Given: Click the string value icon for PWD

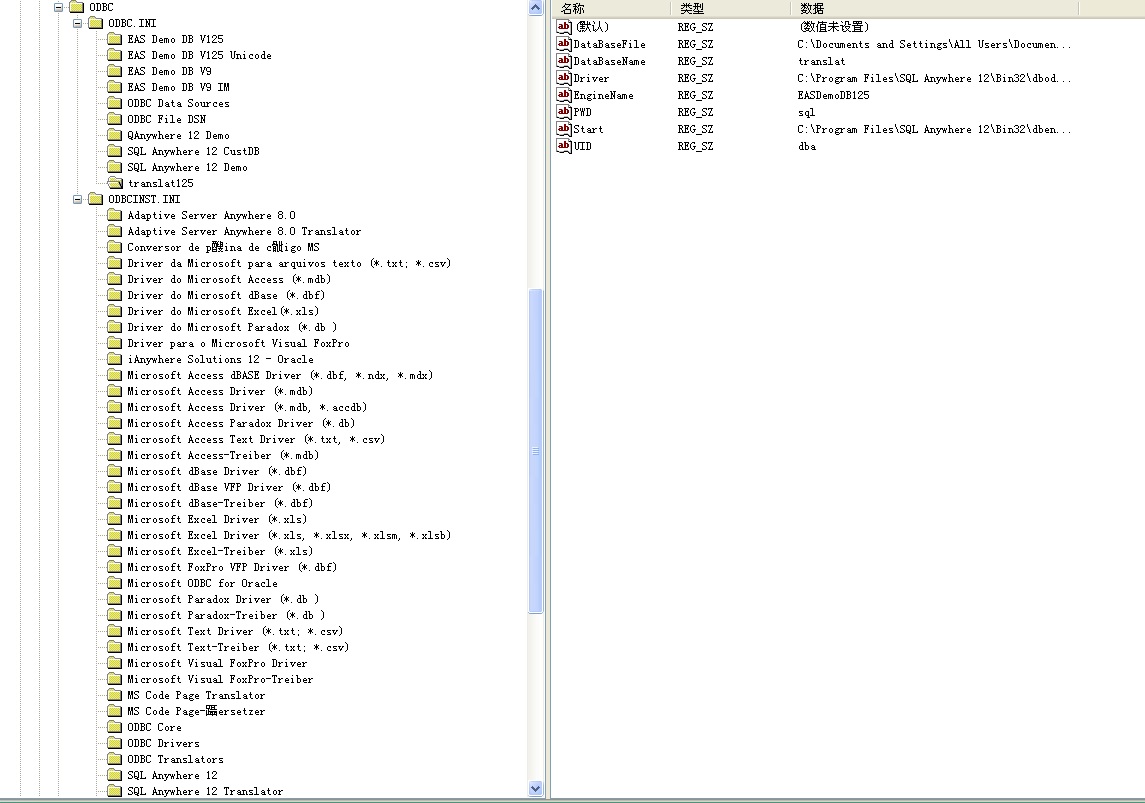Looking at the screenshot, I should coord(564,112).
